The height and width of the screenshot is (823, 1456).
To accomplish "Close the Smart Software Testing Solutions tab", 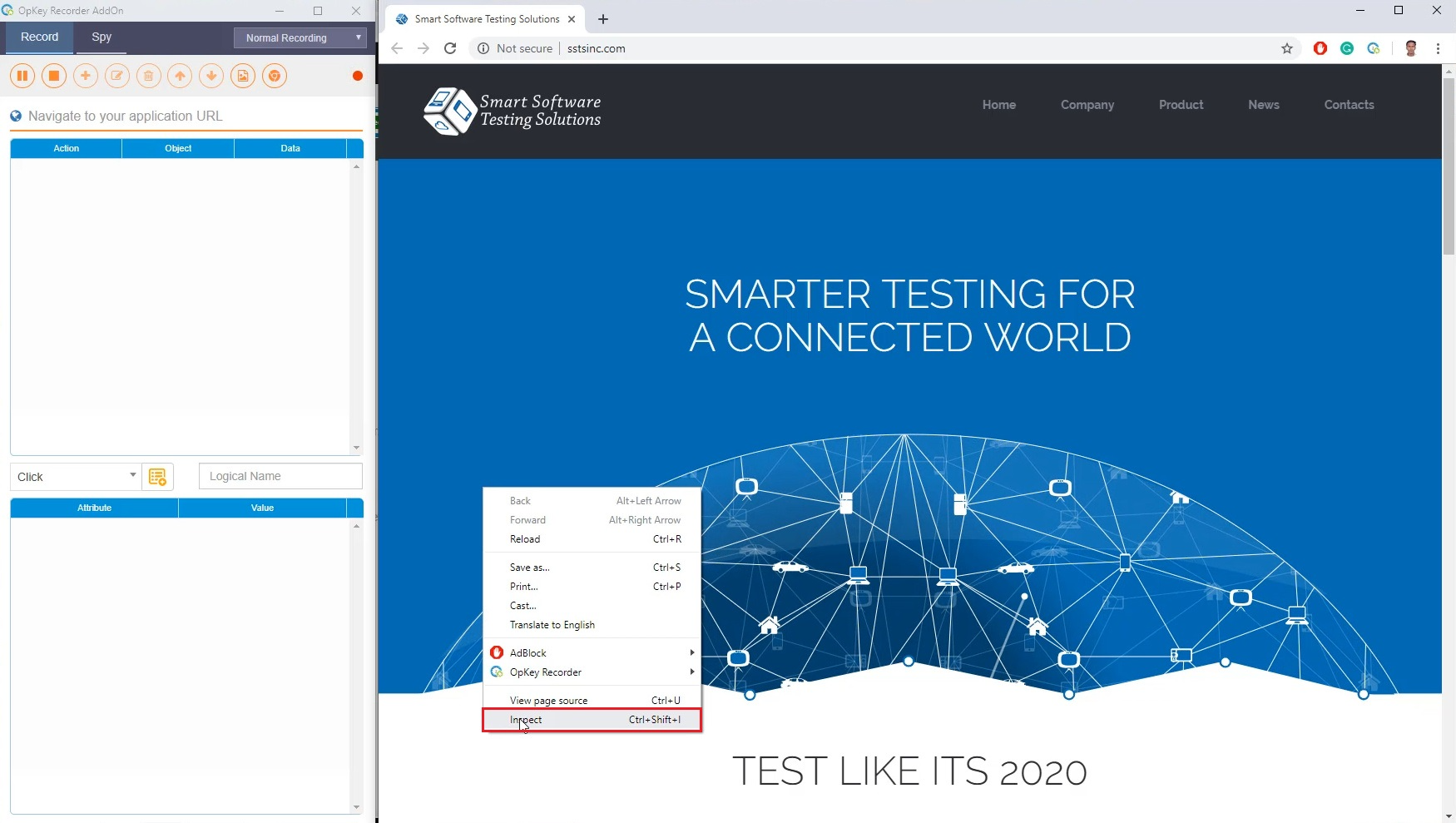I will tap(572, 19).
